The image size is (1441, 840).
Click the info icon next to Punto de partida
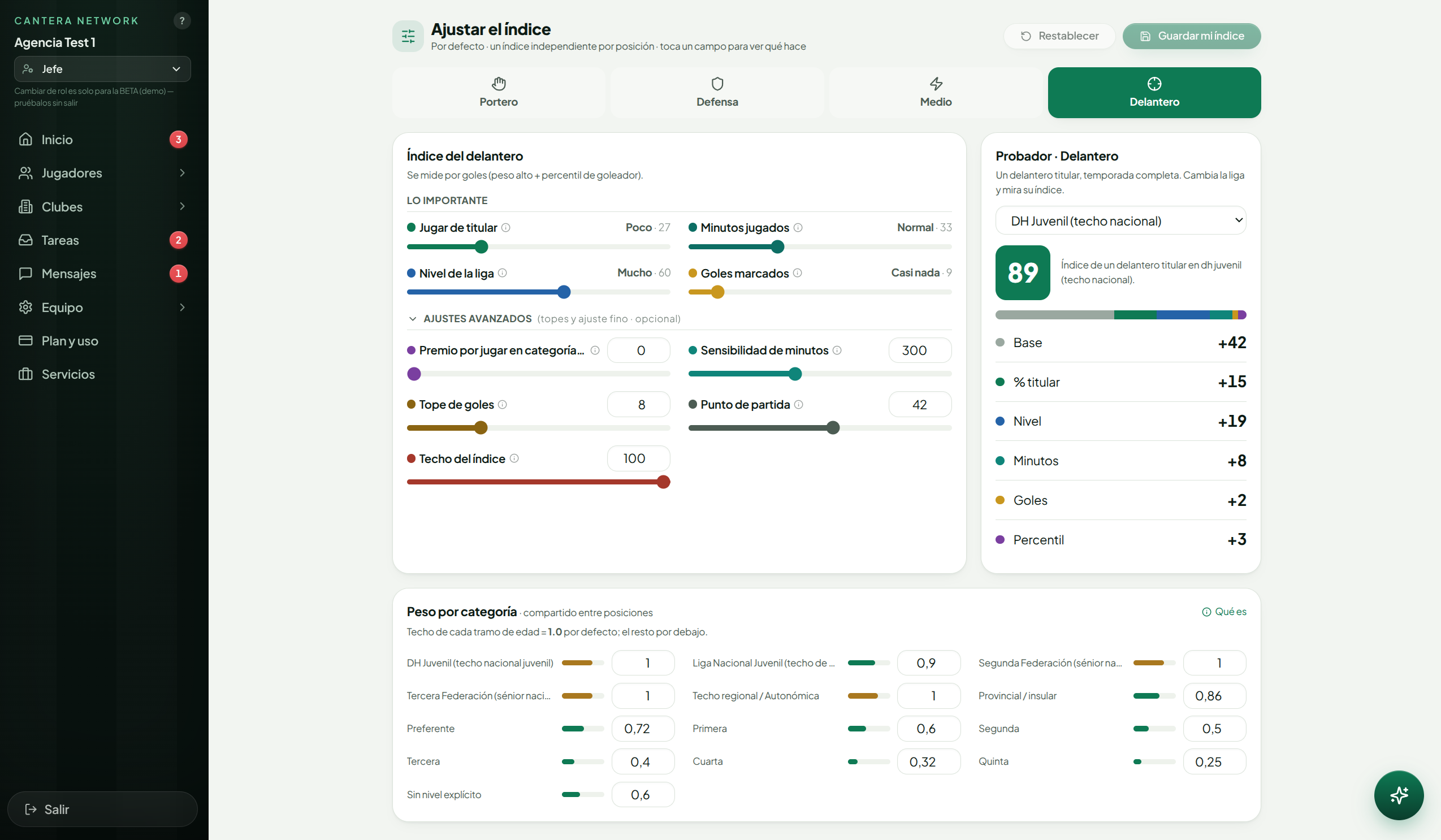pos(799,404)
